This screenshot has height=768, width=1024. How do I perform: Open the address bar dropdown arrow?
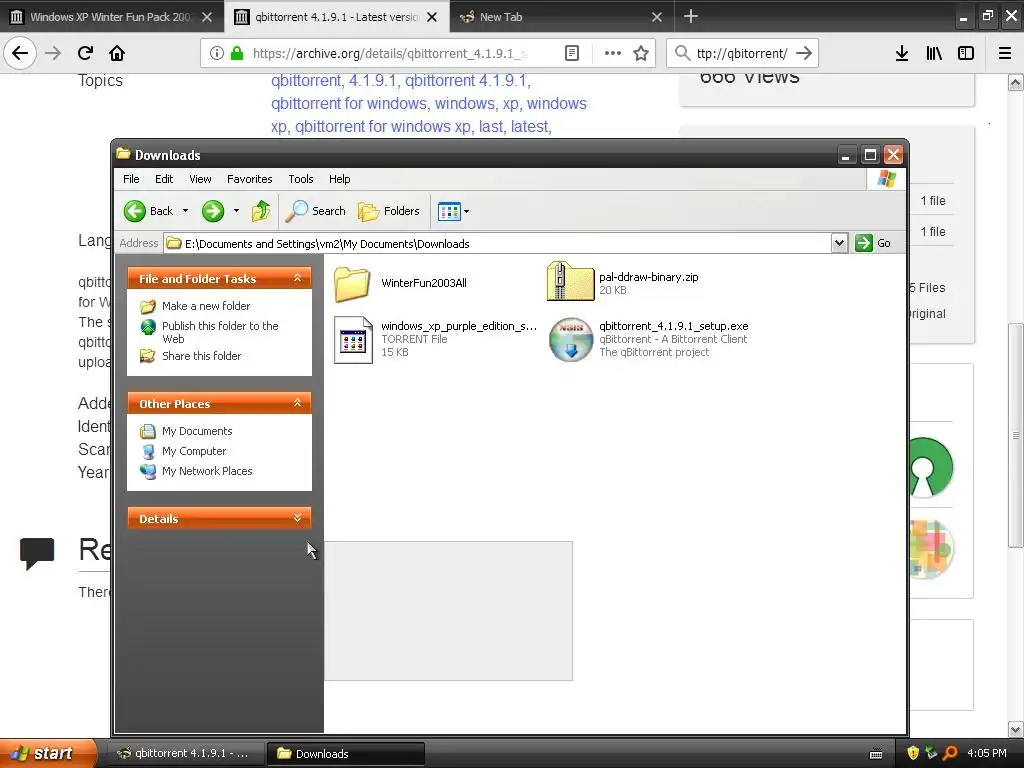point(839,243)
